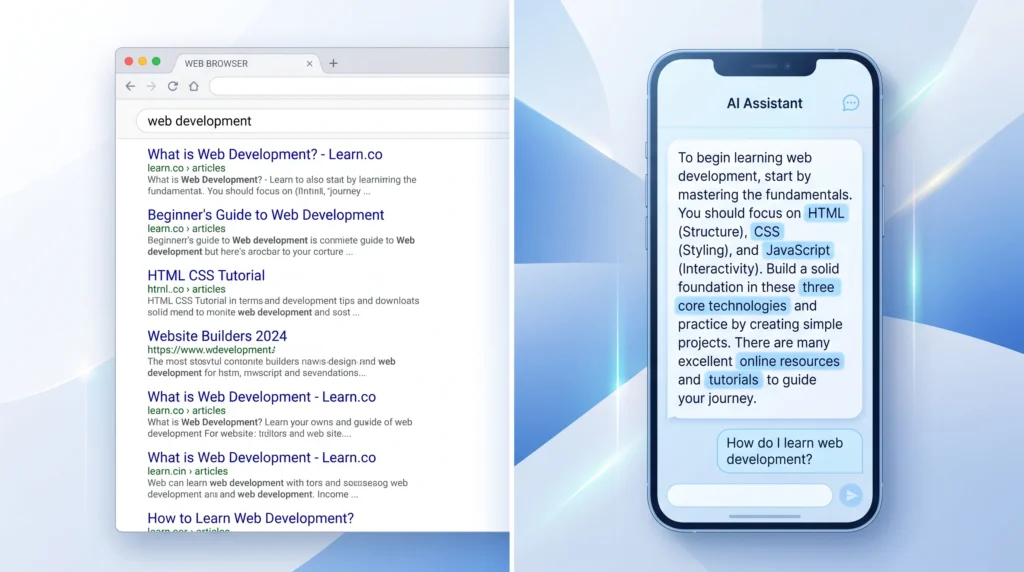
Task: Click the web development search field
Action: (x=323, y=121)
